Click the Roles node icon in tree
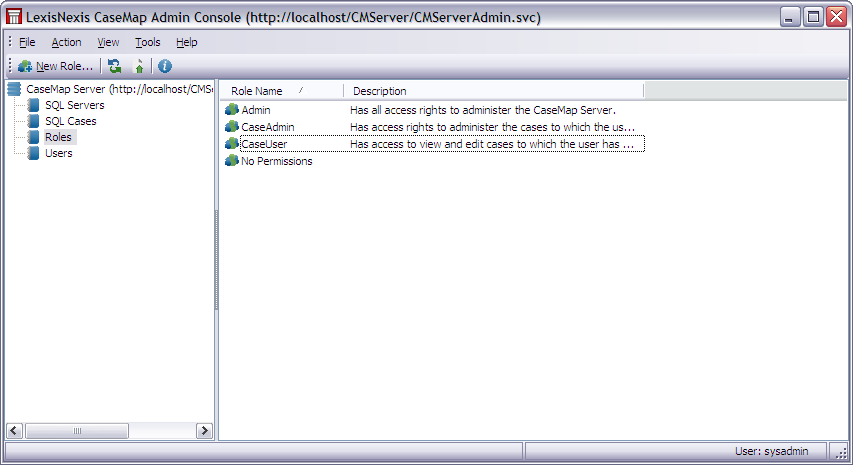The width and height of the screenshot is (853, 465). [34, 137]
